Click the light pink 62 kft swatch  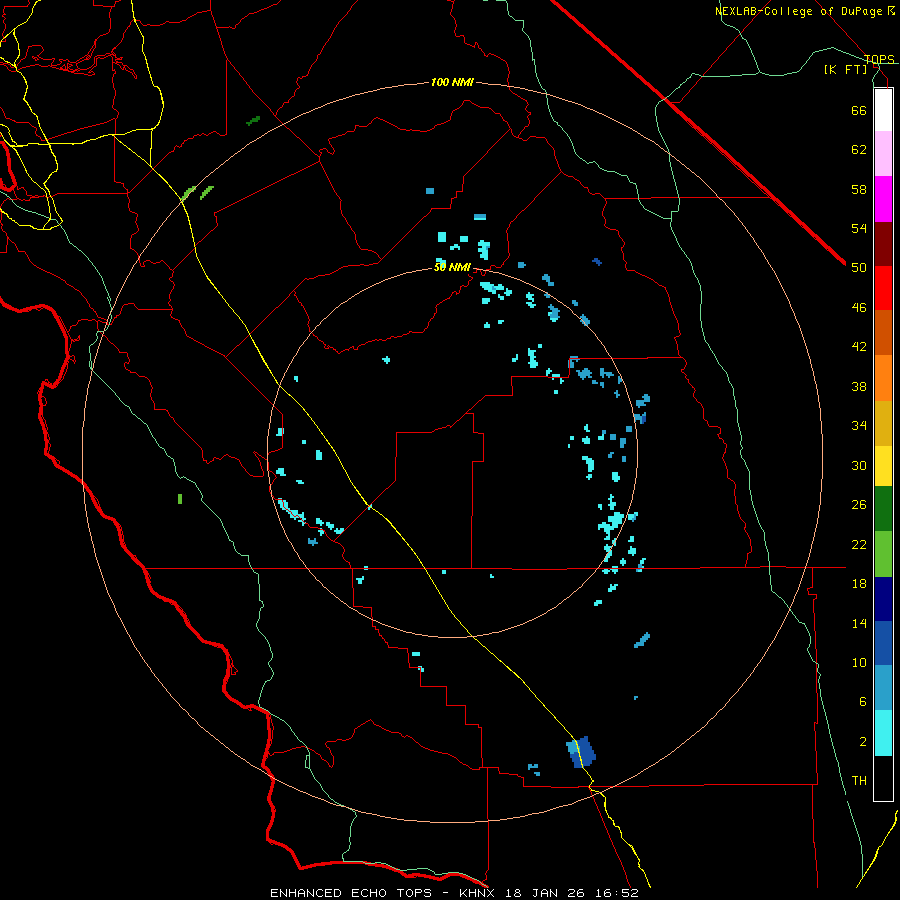pos(883,154)
